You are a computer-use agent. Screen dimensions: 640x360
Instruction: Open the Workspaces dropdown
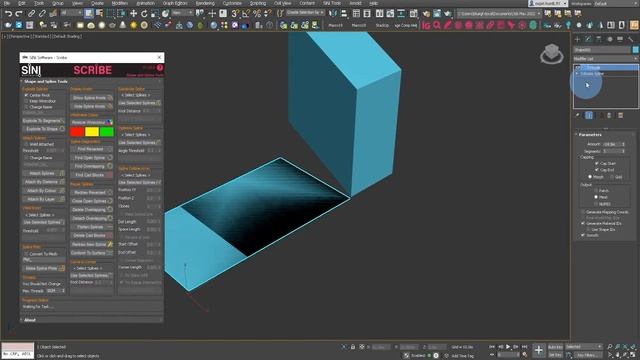coord(616,3)
